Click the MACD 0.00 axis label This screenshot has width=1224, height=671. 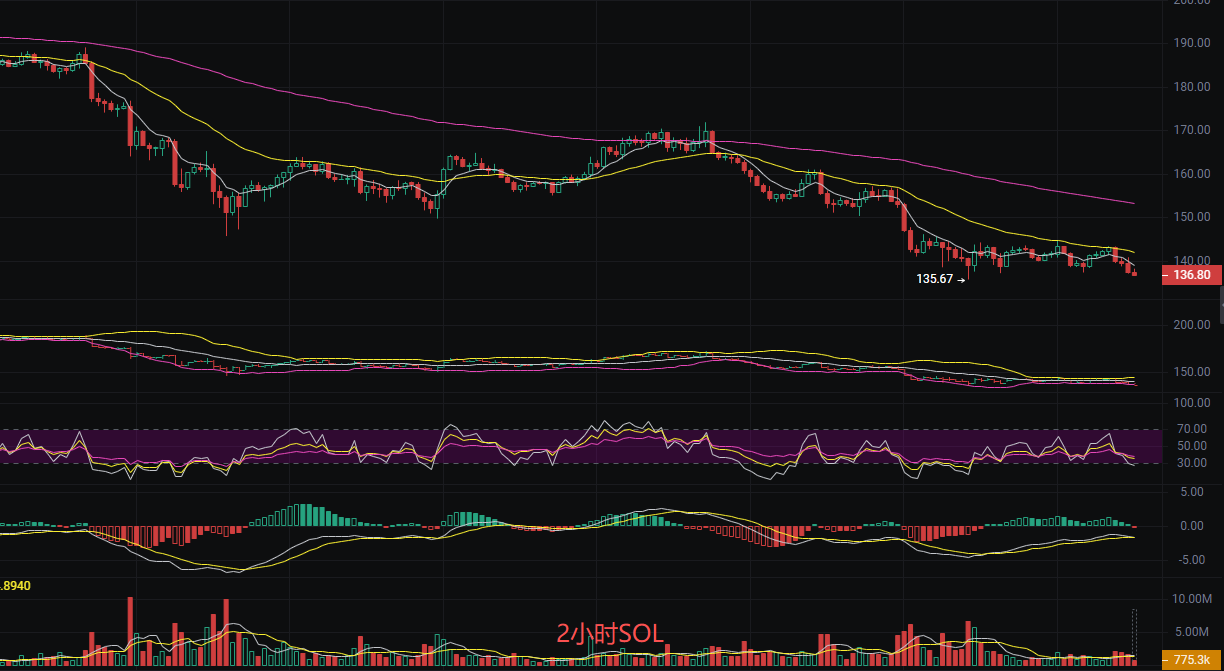point(1192,526)
